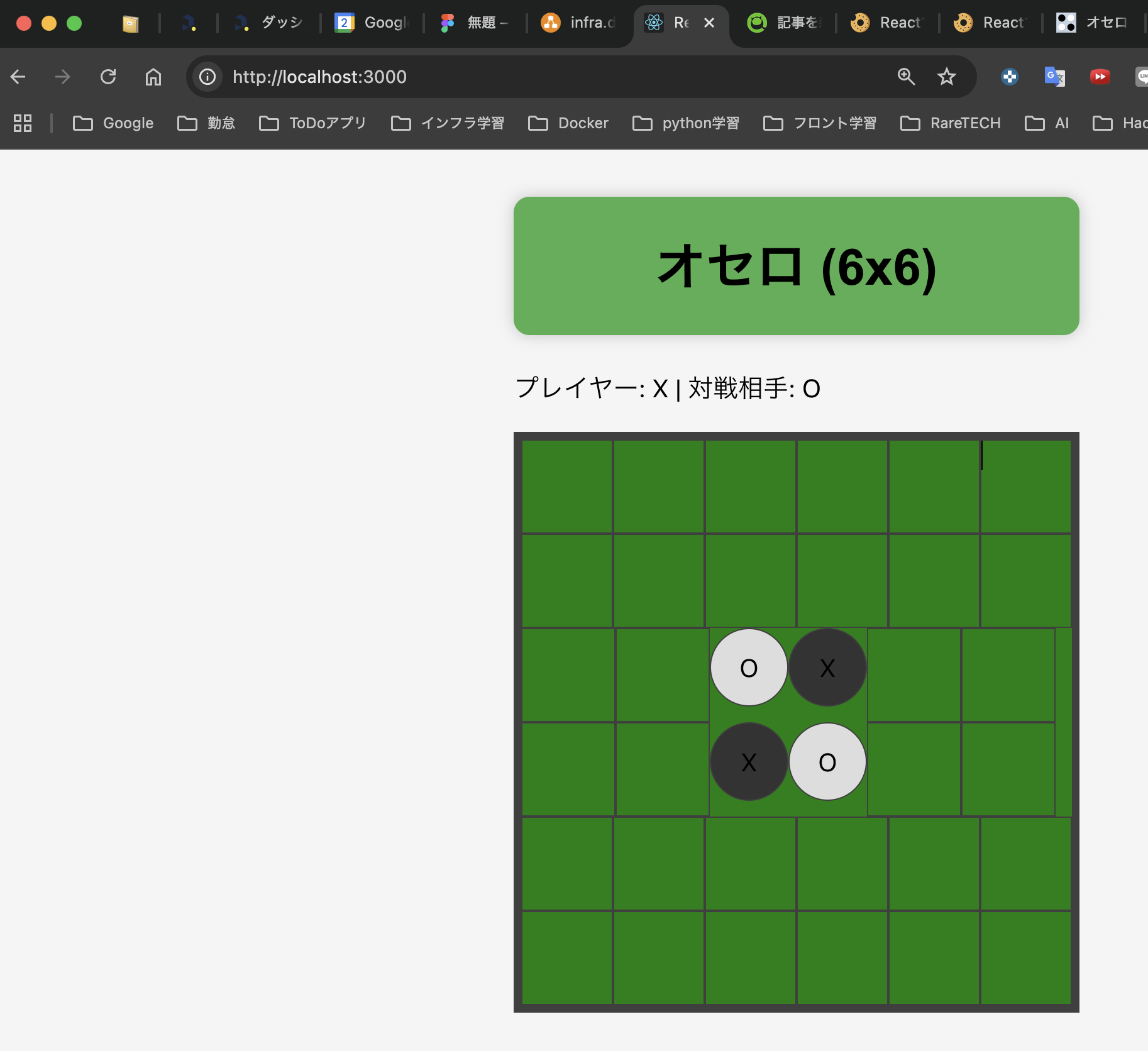Open the Google Translate extension

[1054, 77]
